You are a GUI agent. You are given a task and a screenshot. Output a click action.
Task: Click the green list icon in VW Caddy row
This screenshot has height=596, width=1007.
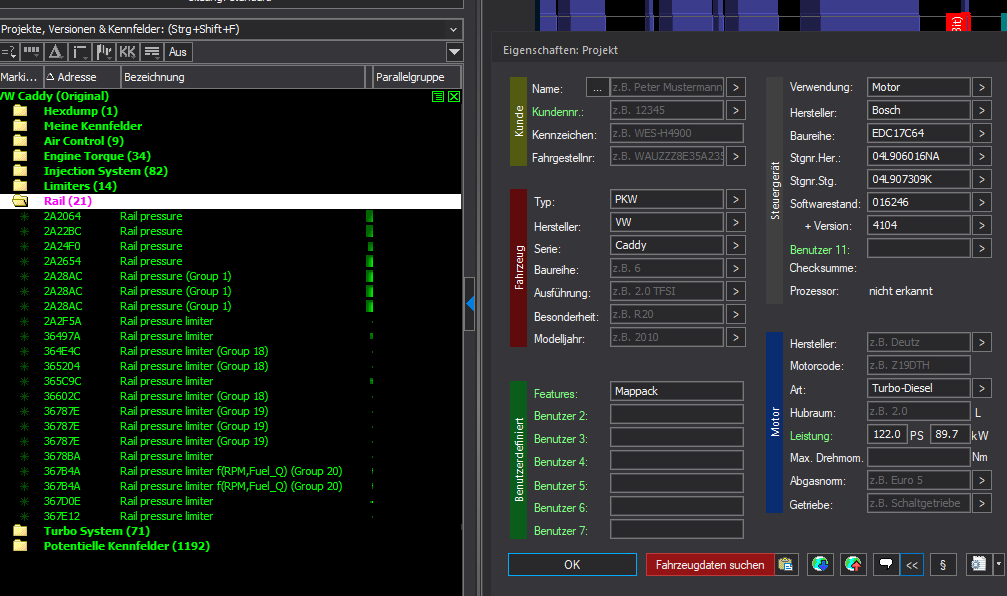coord(438,96)
